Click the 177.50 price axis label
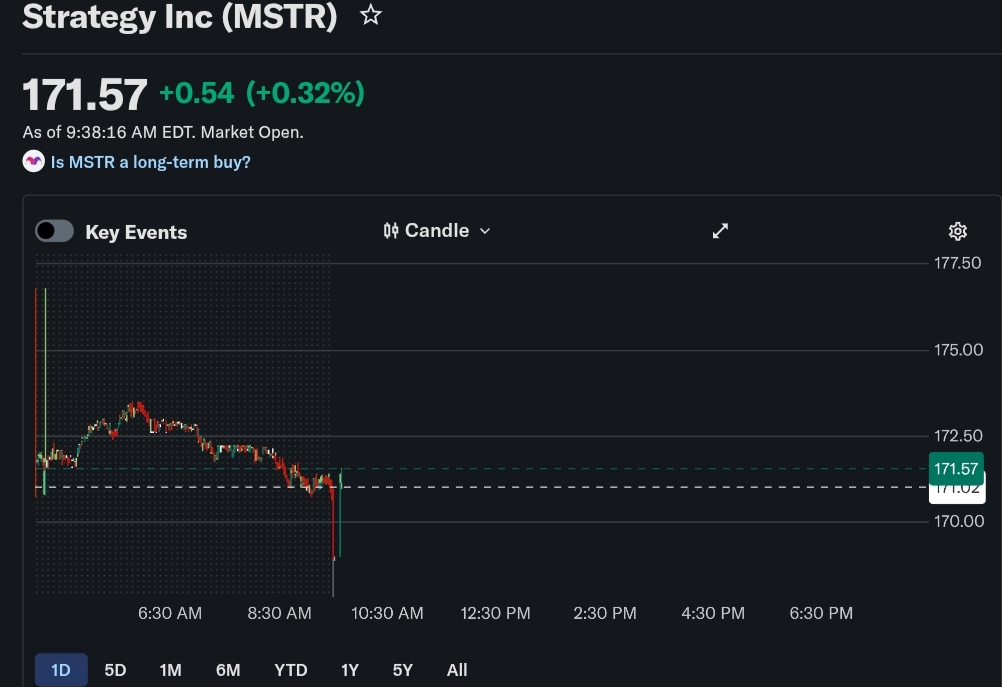Image resolution: width=1002 pixels, height=687 pixels. [x=957, y=263]
